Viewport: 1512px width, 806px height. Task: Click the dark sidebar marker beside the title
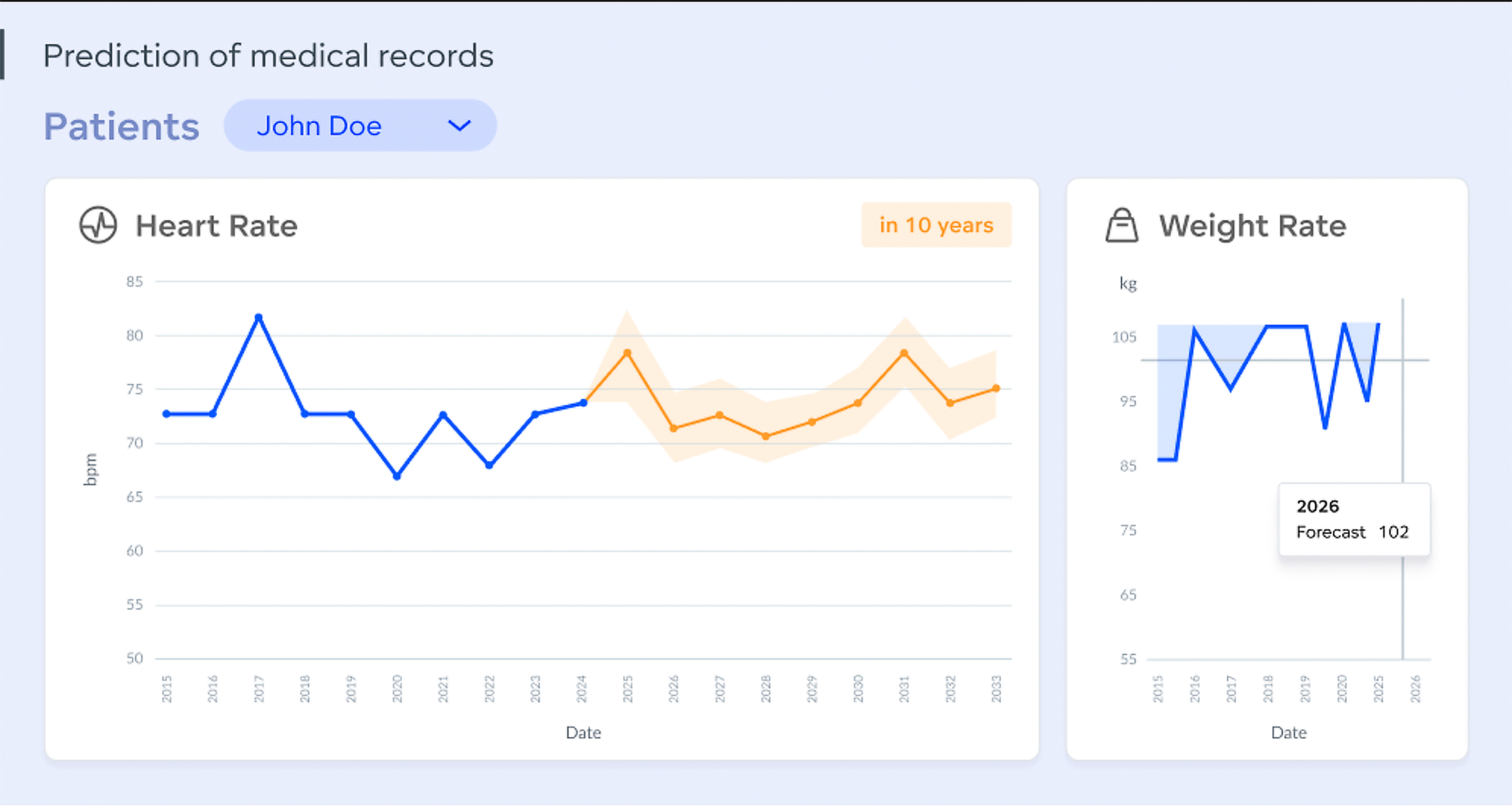point(5,55)
